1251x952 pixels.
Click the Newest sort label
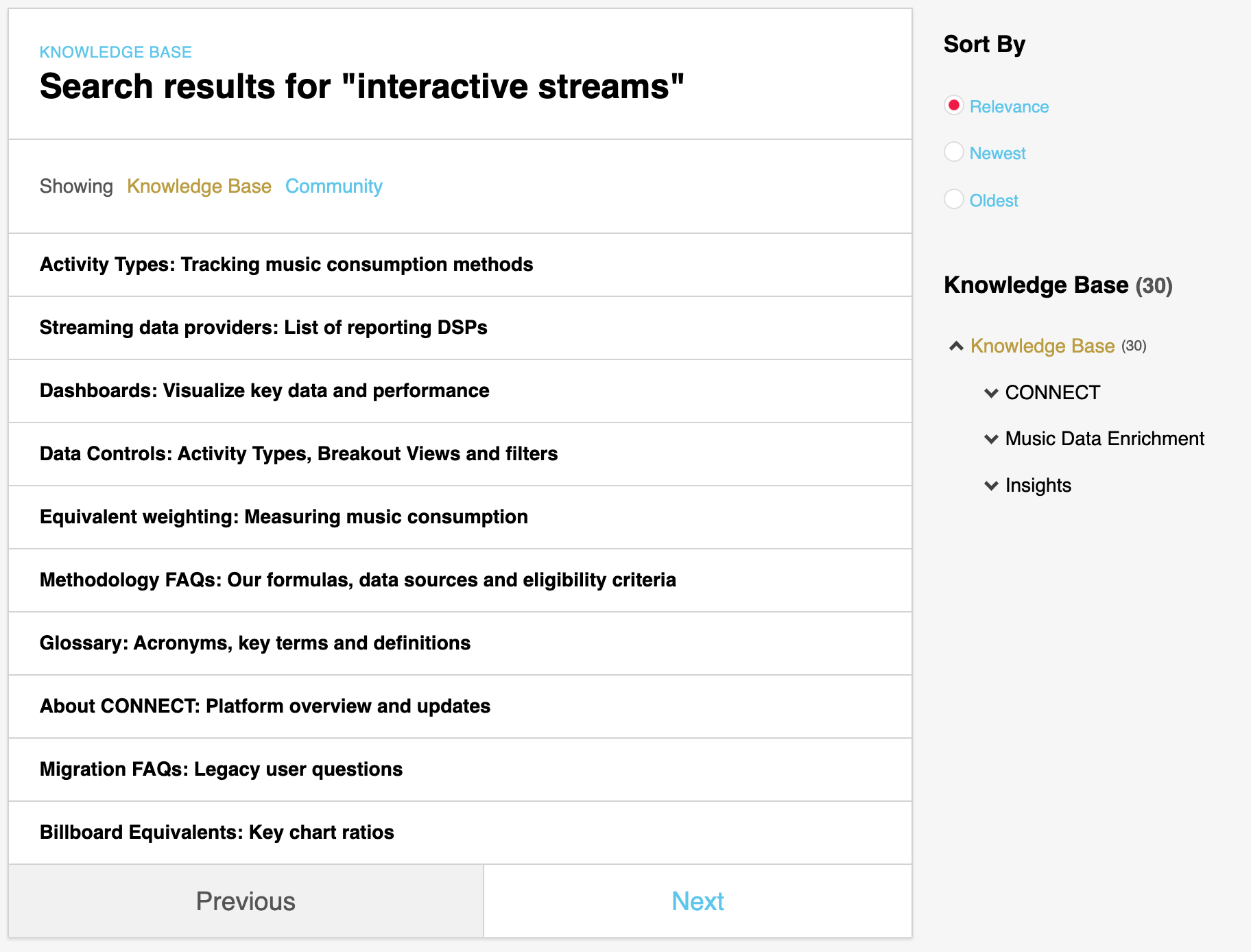[997, 153]
